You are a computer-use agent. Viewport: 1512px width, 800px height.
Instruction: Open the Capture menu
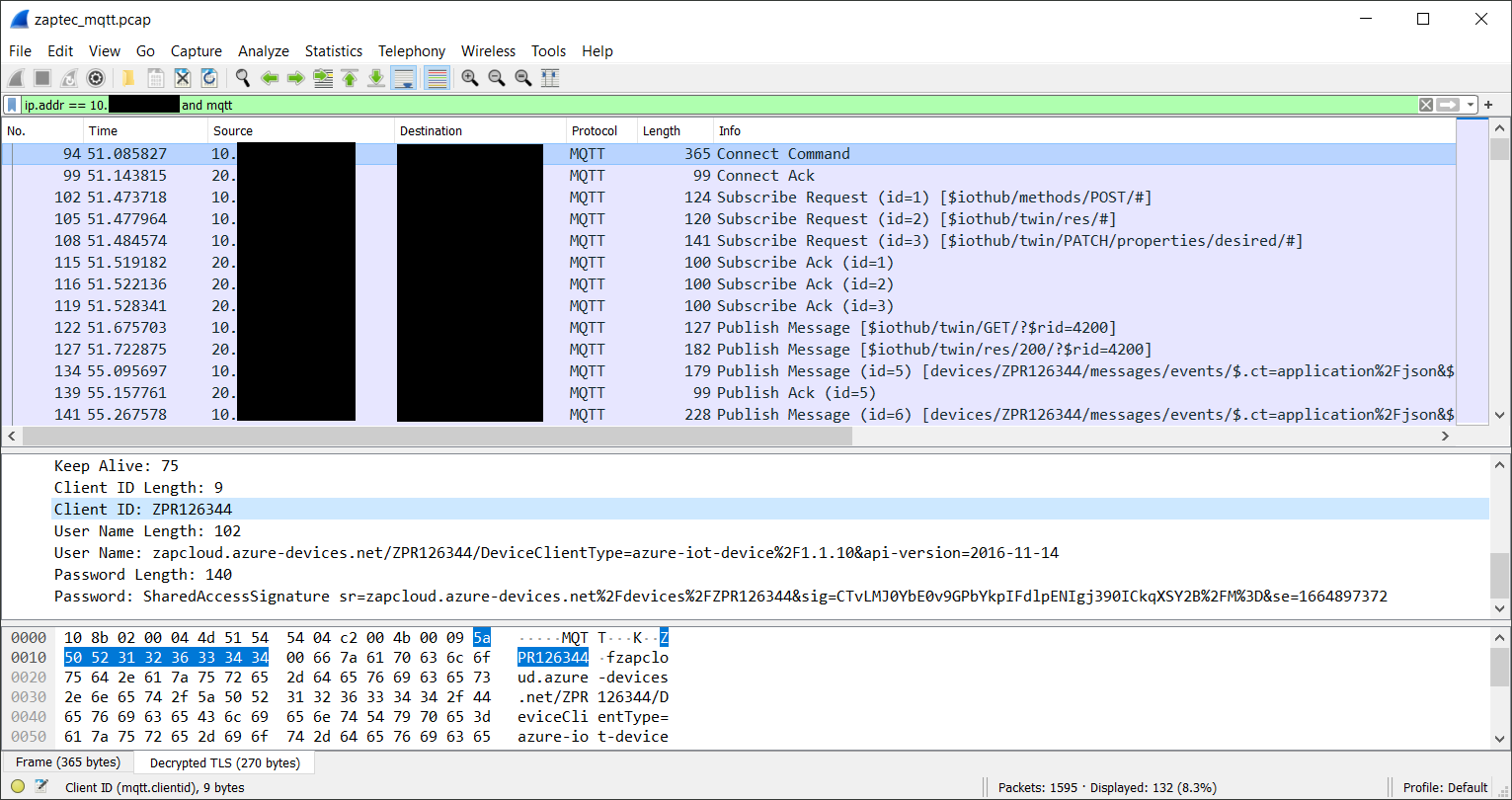point(197,51)
